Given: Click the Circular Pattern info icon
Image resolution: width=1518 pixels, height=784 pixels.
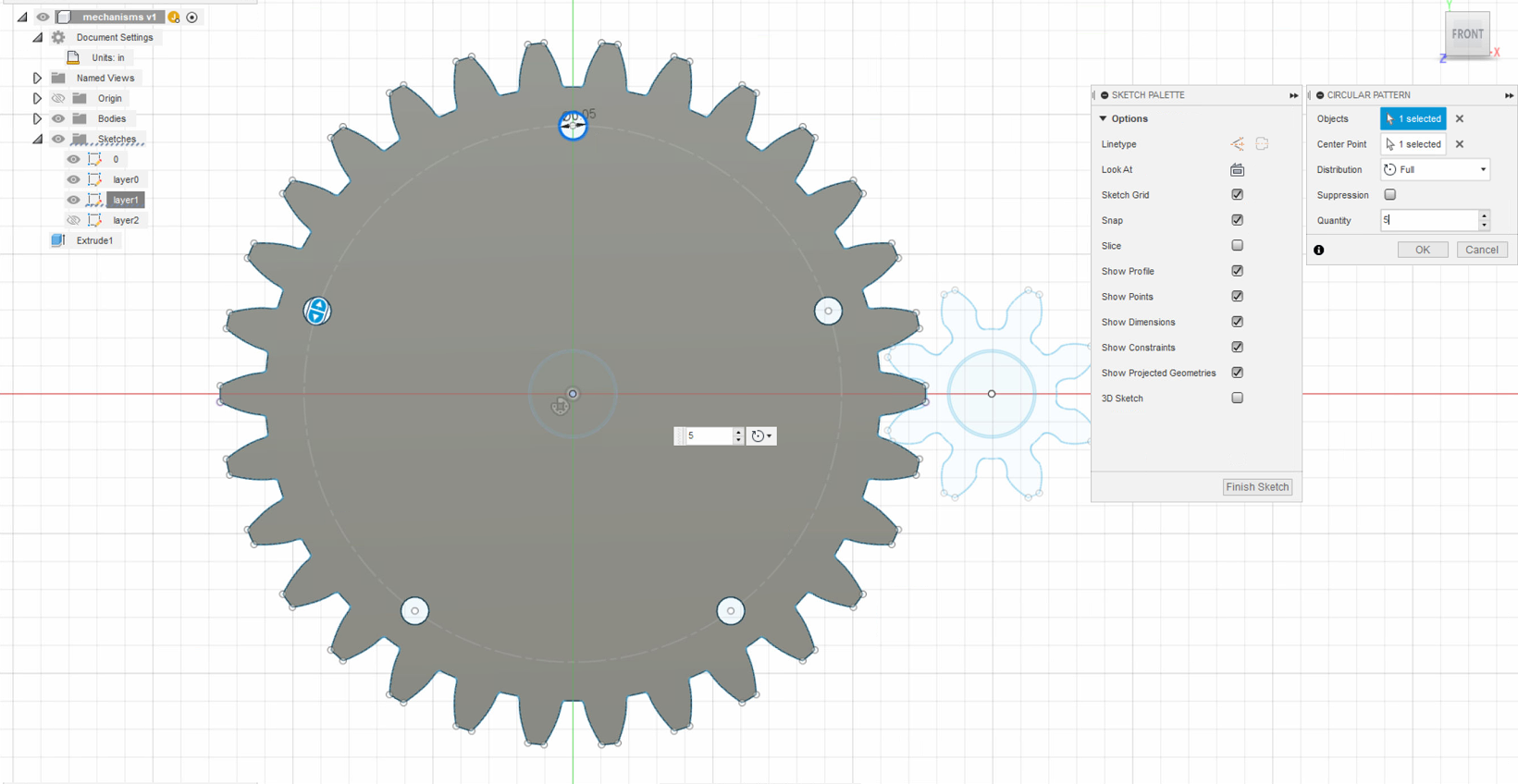Looking at the screenshot, I should click(1319, 251).
